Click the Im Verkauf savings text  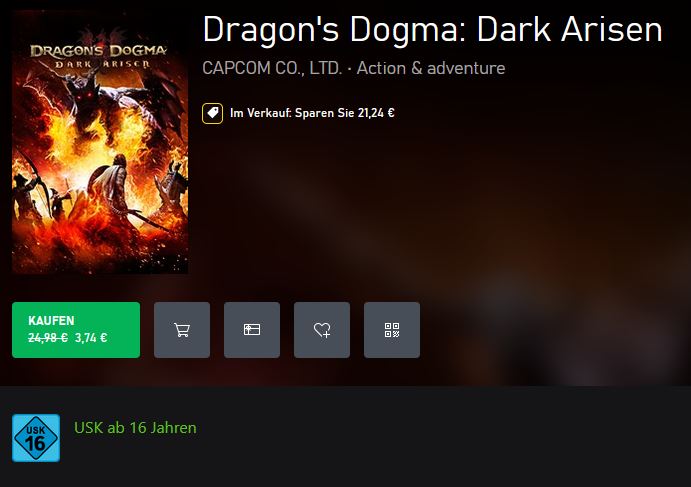click(x=312, y=113)
